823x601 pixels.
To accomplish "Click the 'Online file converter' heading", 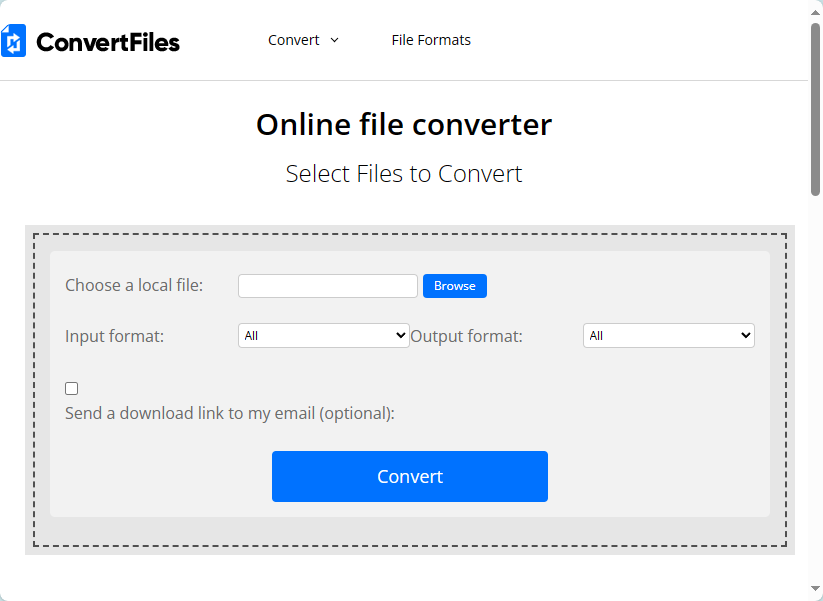I will pos(404,125).
